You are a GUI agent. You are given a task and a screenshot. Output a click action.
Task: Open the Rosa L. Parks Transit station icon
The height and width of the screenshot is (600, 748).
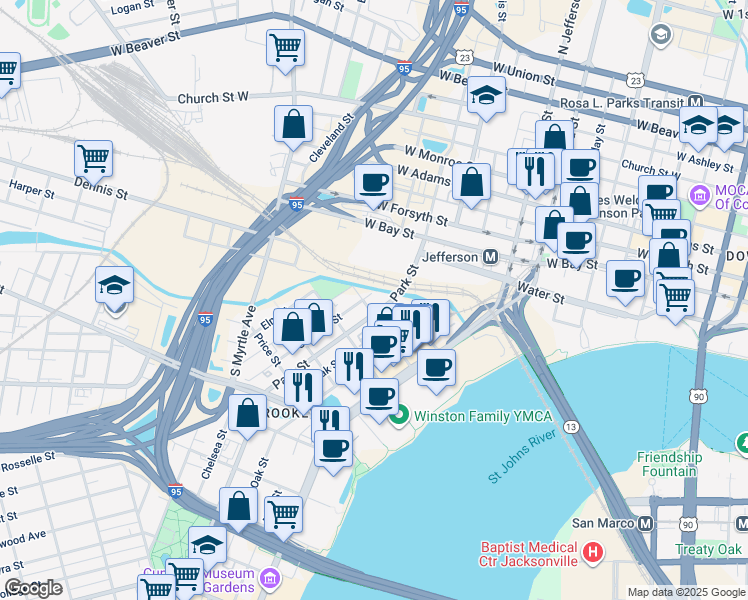(x=695, y=102)
